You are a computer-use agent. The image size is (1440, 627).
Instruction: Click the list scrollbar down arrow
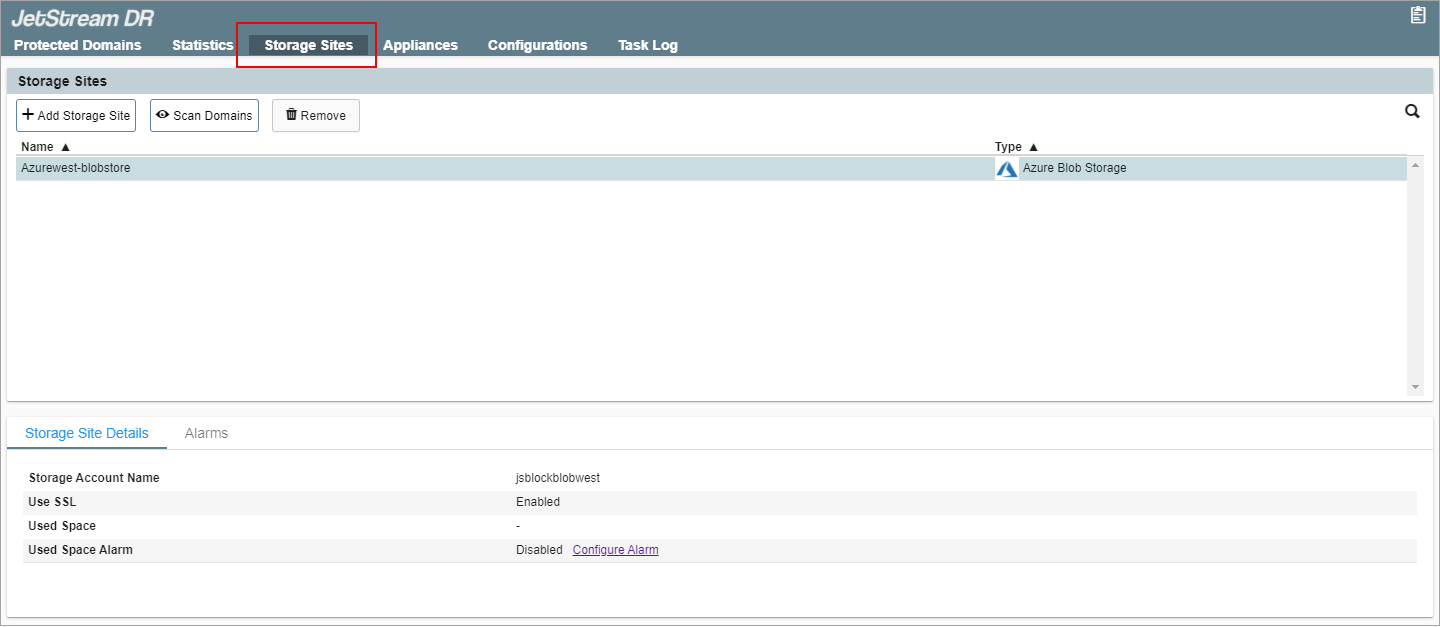(x=1415, y=387)
